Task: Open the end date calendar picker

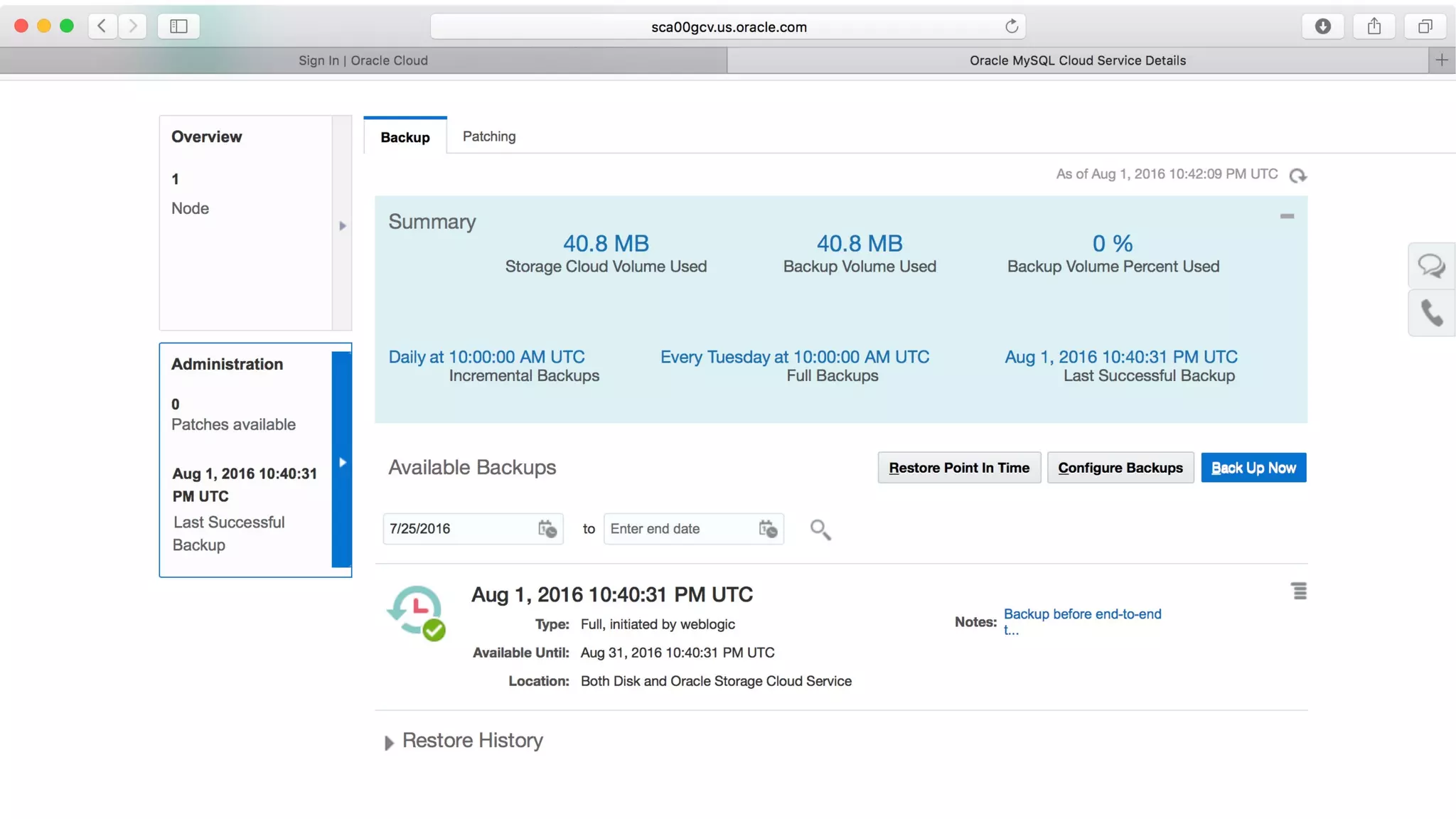Action: click(768, 529)
